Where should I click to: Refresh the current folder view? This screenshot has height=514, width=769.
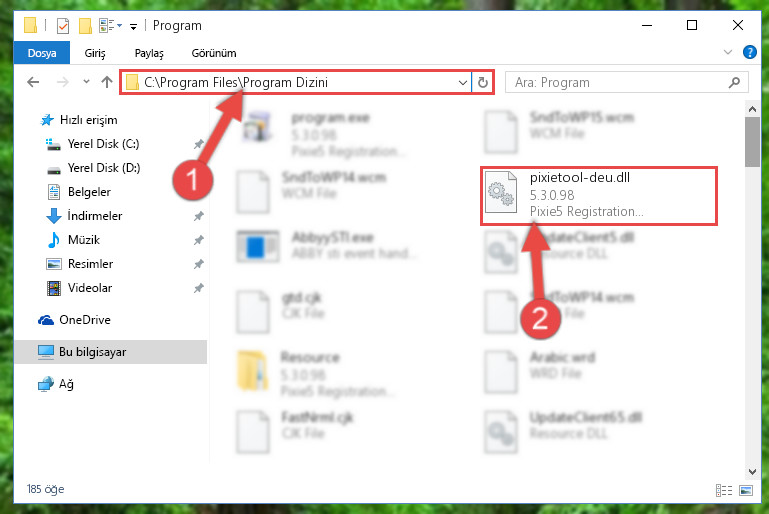pyautogui.click(x=483, y=82)
